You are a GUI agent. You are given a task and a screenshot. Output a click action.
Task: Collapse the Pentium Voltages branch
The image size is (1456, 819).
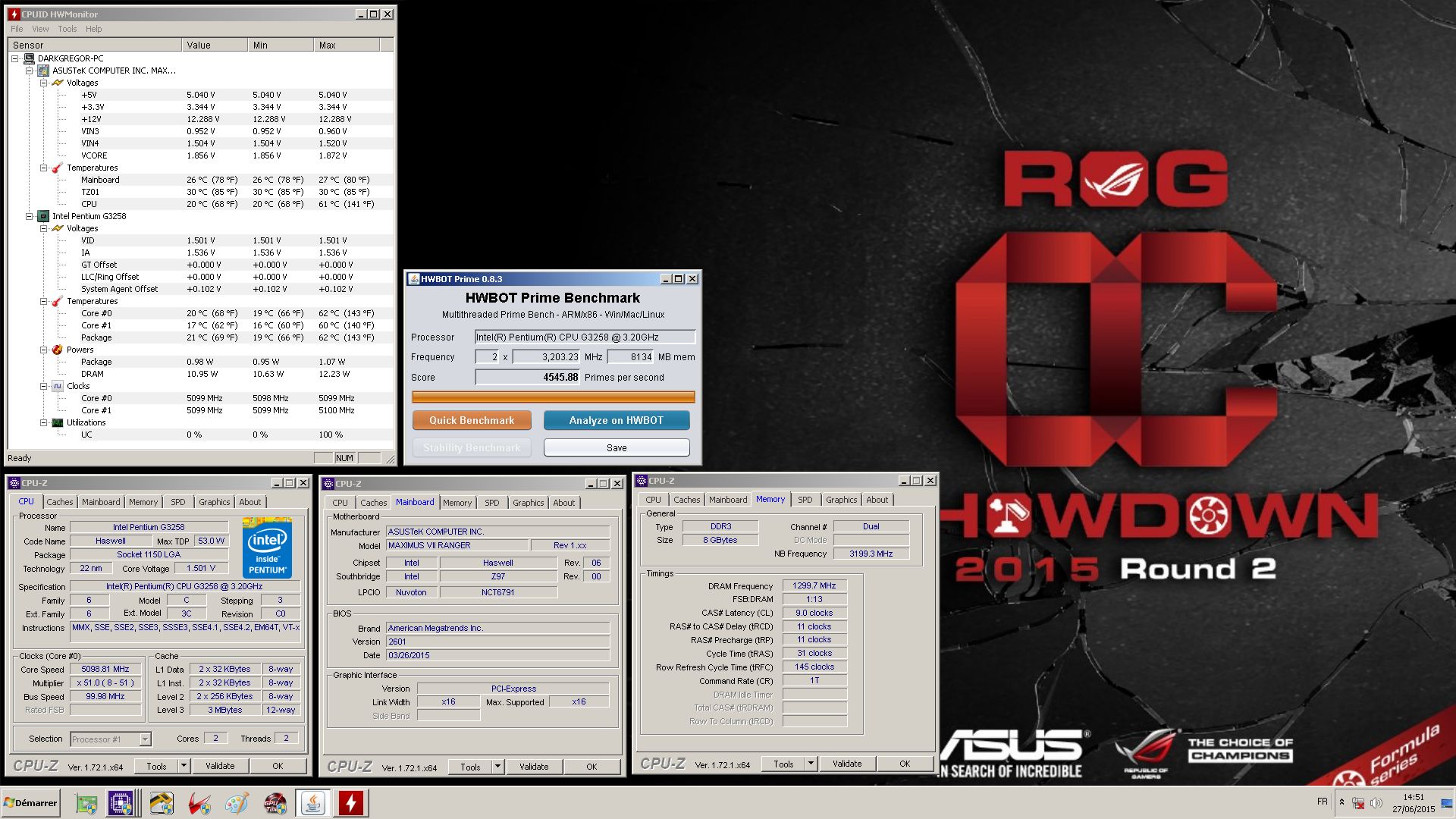click(43, 228)
